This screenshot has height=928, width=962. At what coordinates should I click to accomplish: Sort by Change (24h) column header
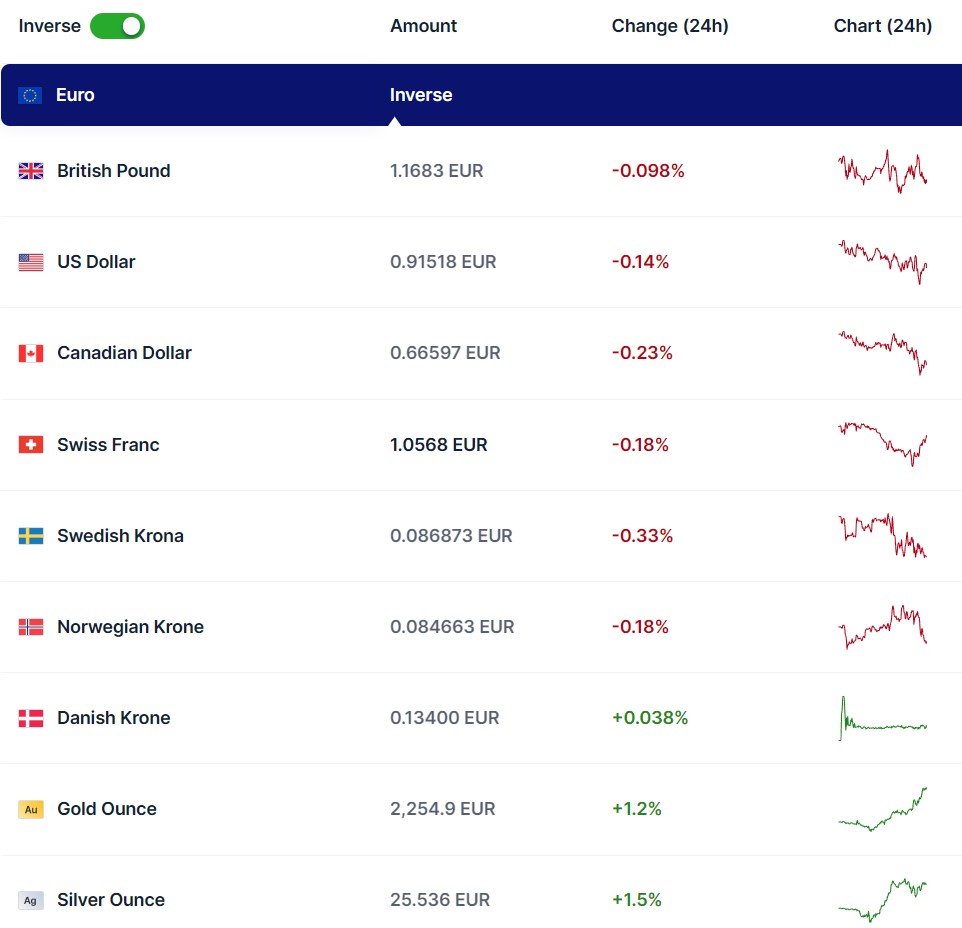(670, 26)
